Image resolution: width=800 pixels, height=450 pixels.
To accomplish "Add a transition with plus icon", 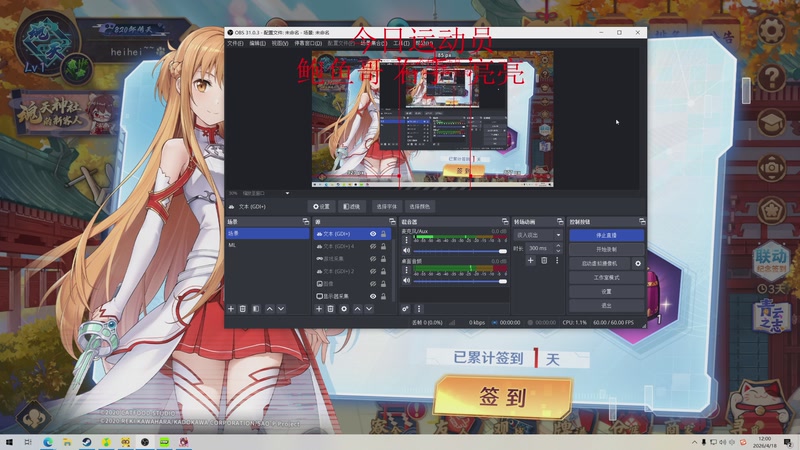I will point(531,260).
